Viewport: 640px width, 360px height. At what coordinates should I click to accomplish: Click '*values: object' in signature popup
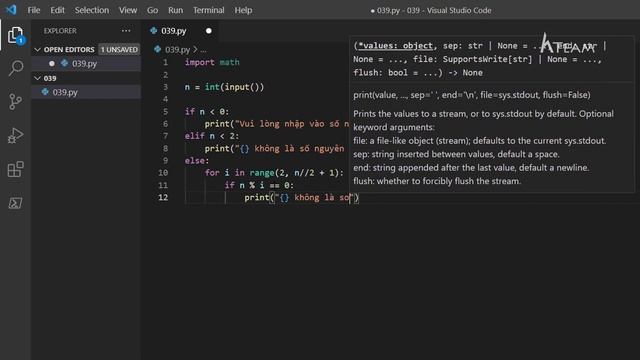click(395, 46)
